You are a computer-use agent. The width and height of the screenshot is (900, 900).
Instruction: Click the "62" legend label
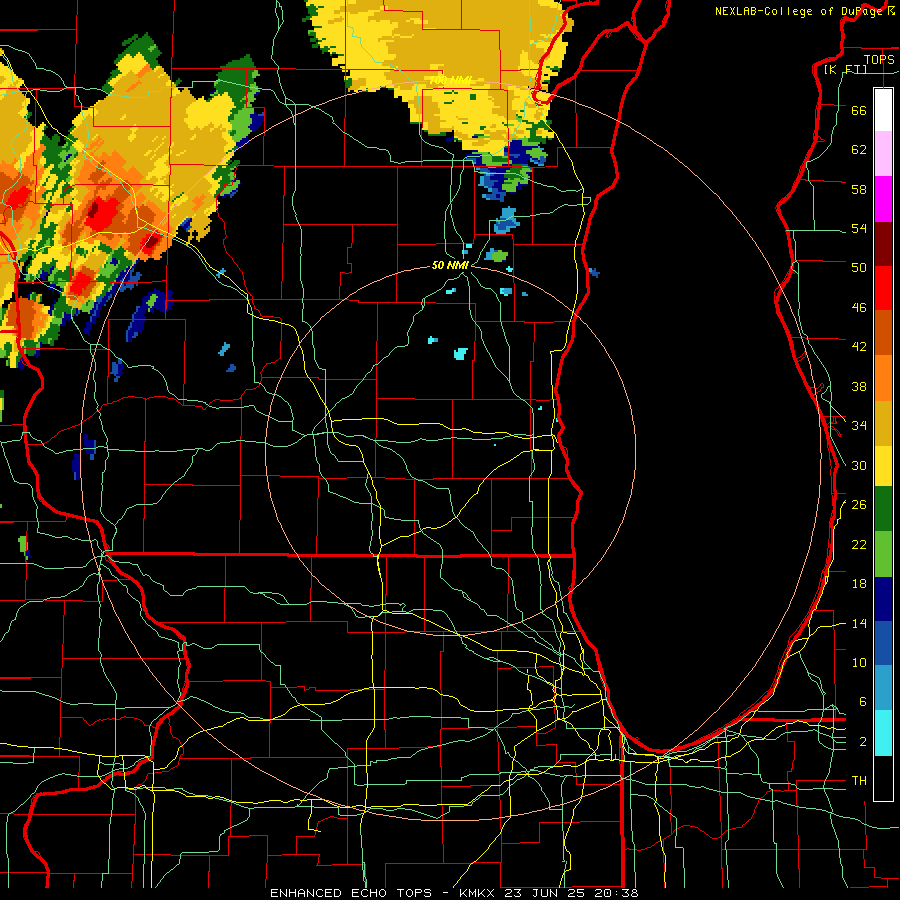pos(859,150)
